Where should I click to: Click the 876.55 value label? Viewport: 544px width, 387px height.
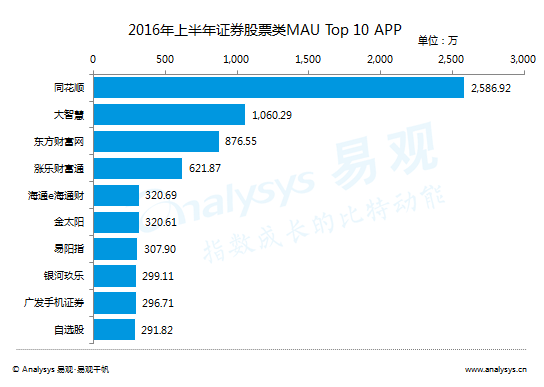pos(241,141)
